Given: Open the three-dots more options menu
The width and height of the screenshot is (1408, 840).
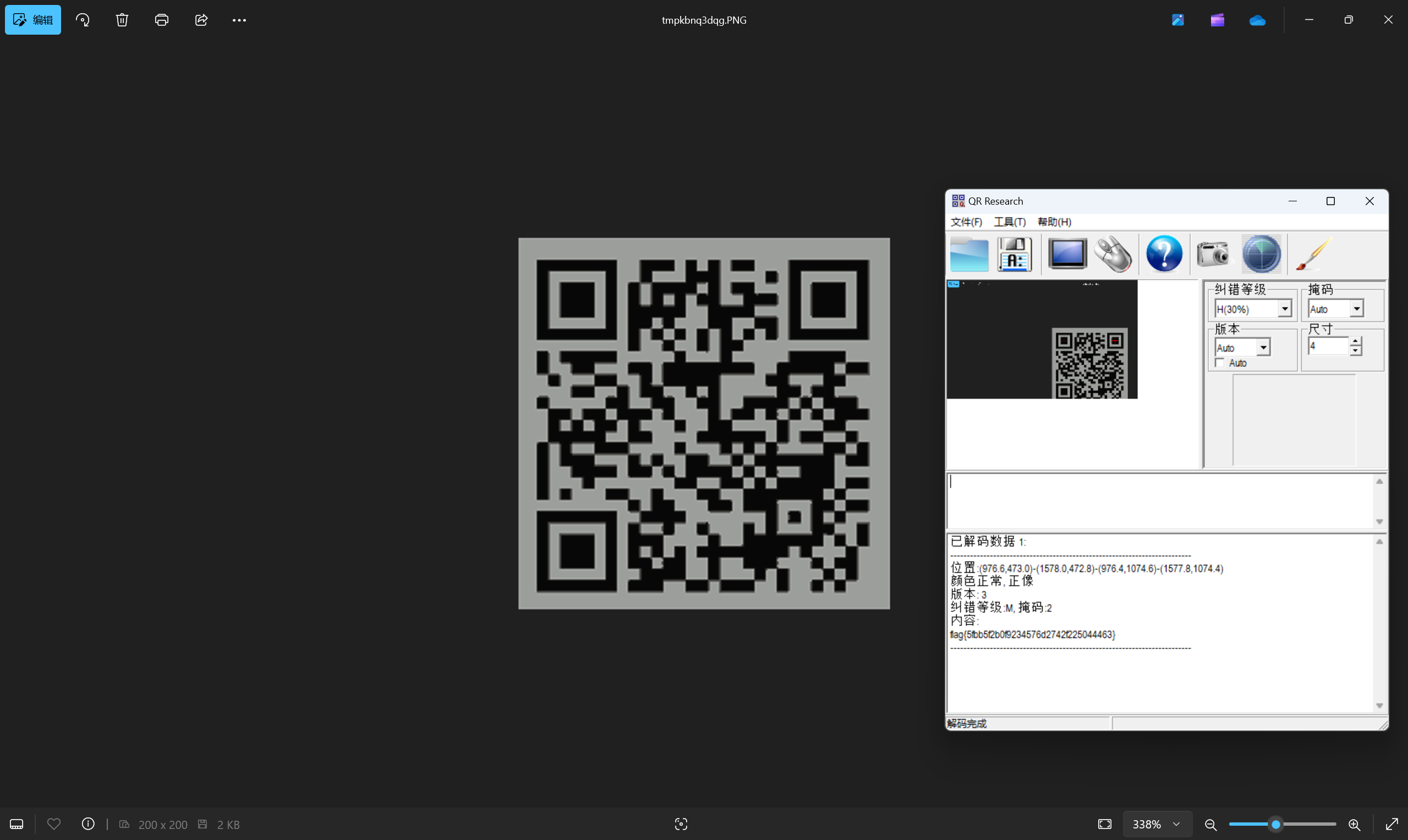Looking at the screenshot, I should [239, 20].
